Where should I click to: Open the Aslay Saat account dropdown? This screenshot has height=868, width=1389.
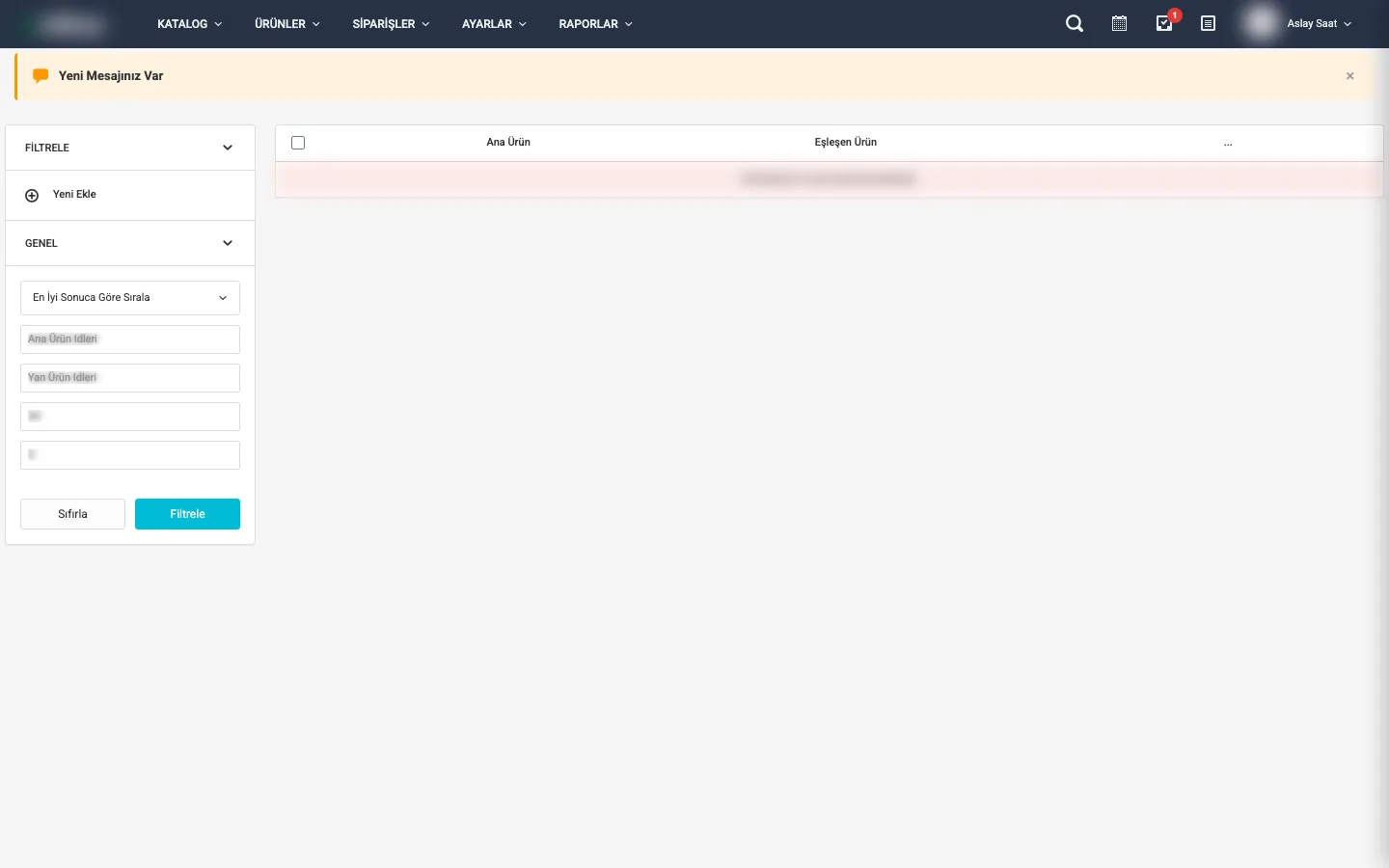(x=1320, y=24)
